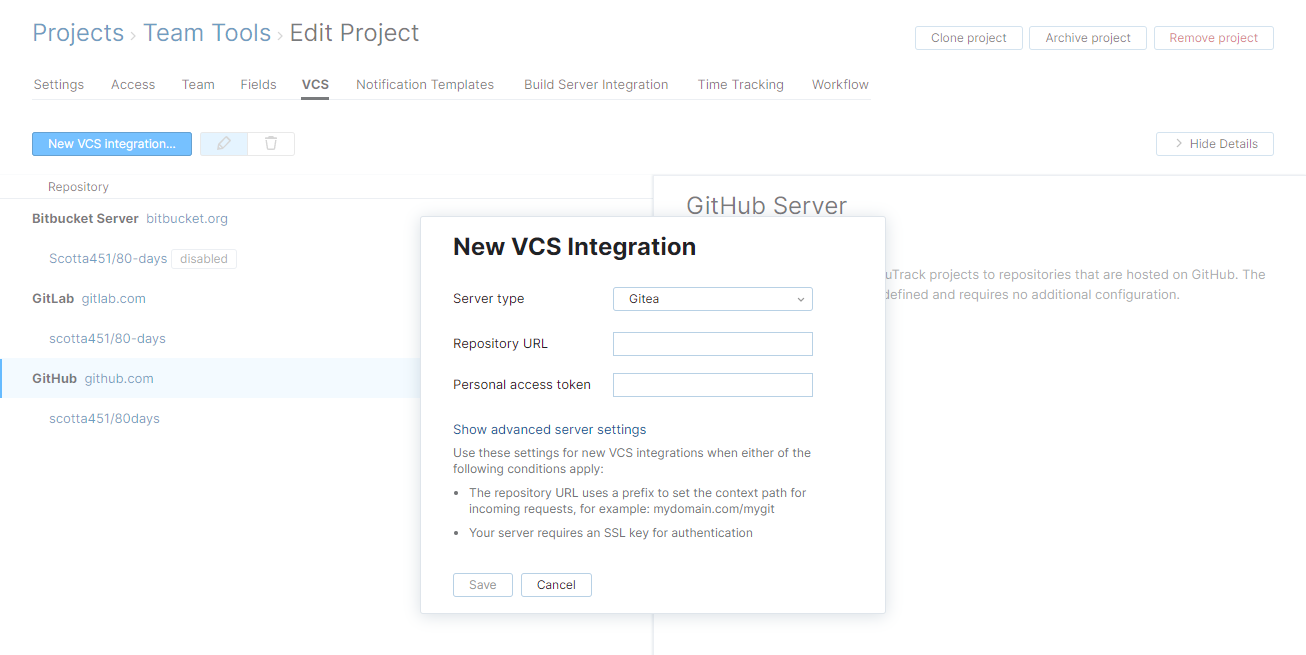Save the new VCS integration
Screen dimensions: 1306x655
click(x=482, y=584)
